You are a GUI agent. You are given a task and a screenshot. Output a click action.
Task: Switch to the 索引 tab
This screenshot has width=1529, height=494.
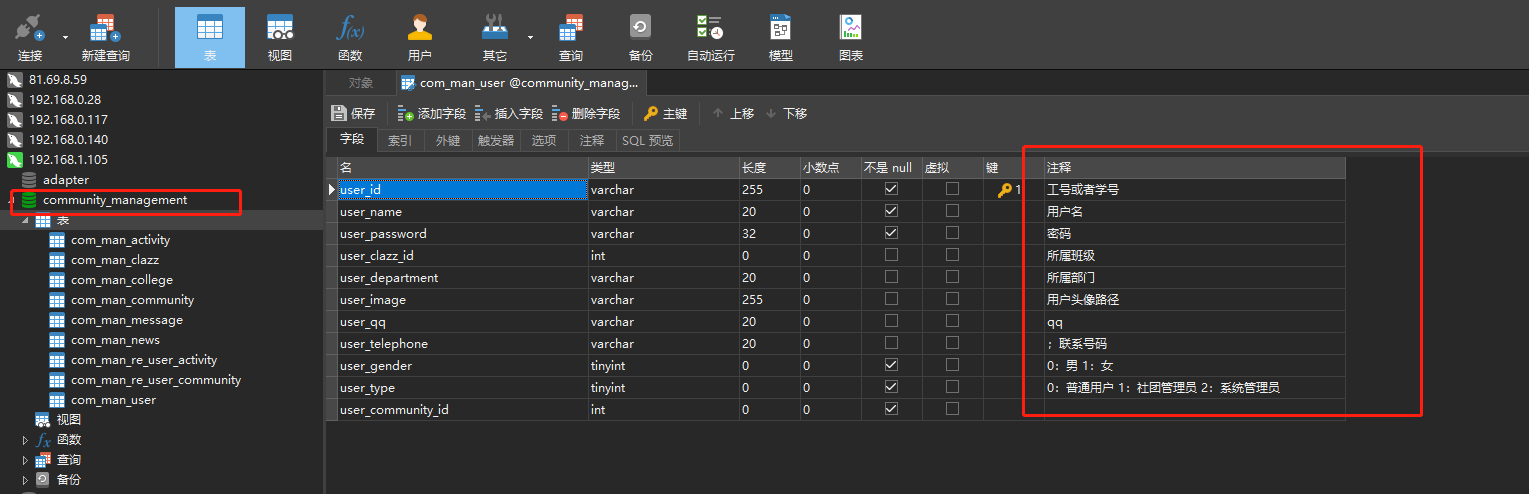click(x=400, y=141)
